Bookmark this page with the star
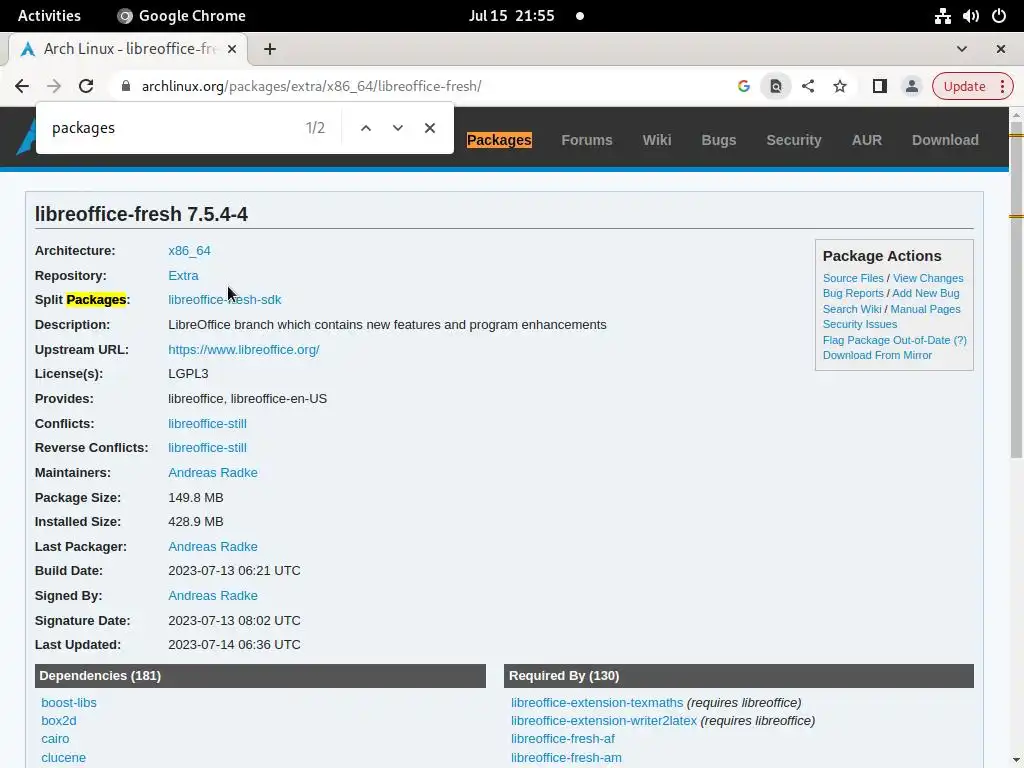 tap(840, 86)
